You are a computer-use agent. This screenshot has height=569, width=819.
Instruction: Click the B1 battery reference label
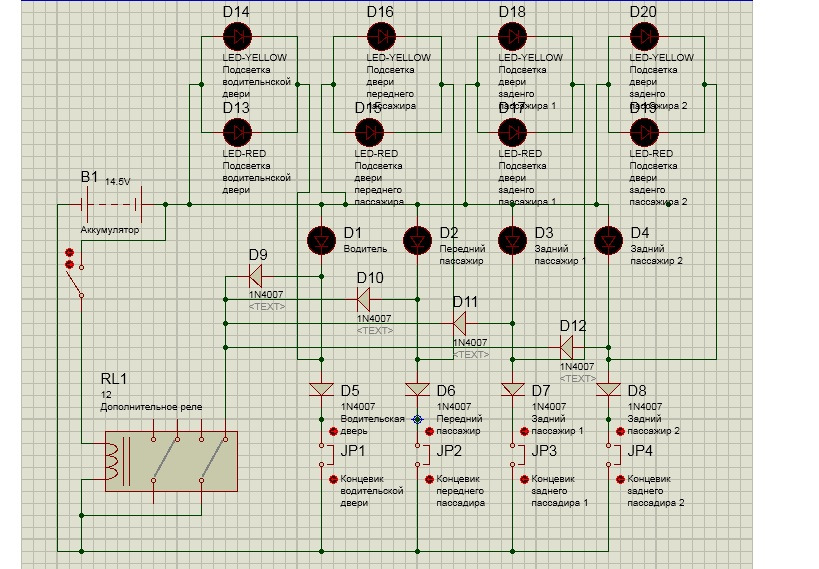[x=89, y=177]
